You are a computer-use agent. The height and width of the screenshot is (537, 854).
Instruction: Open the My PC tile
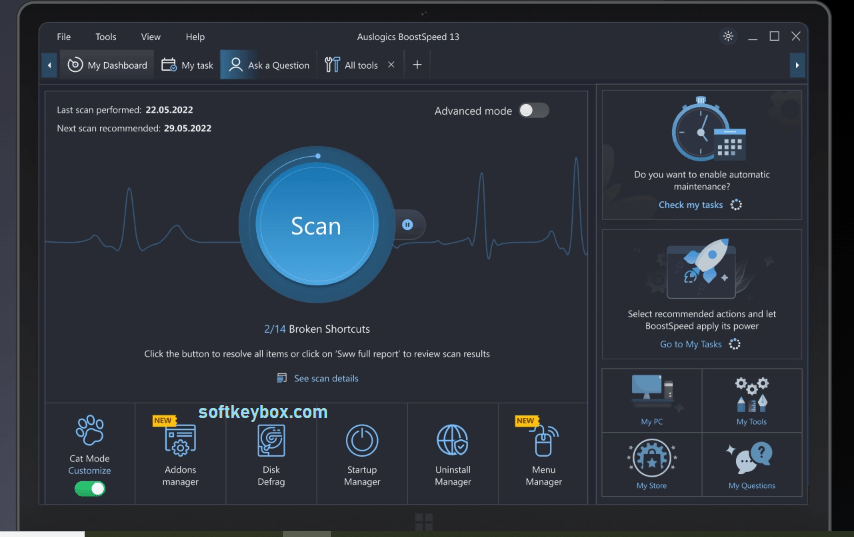tap(652, 400)
